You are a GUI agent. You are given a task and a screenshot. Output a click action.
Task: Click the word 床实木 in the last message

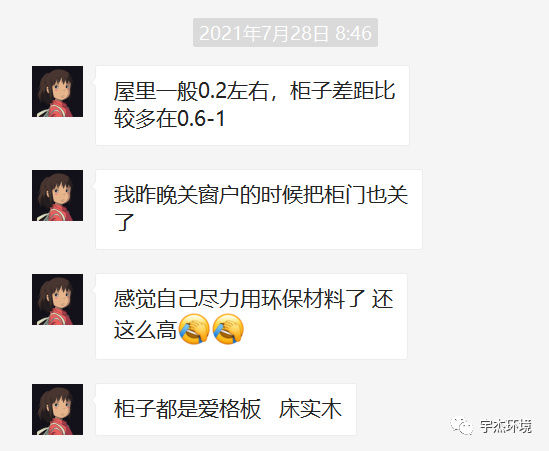(310, 409)
